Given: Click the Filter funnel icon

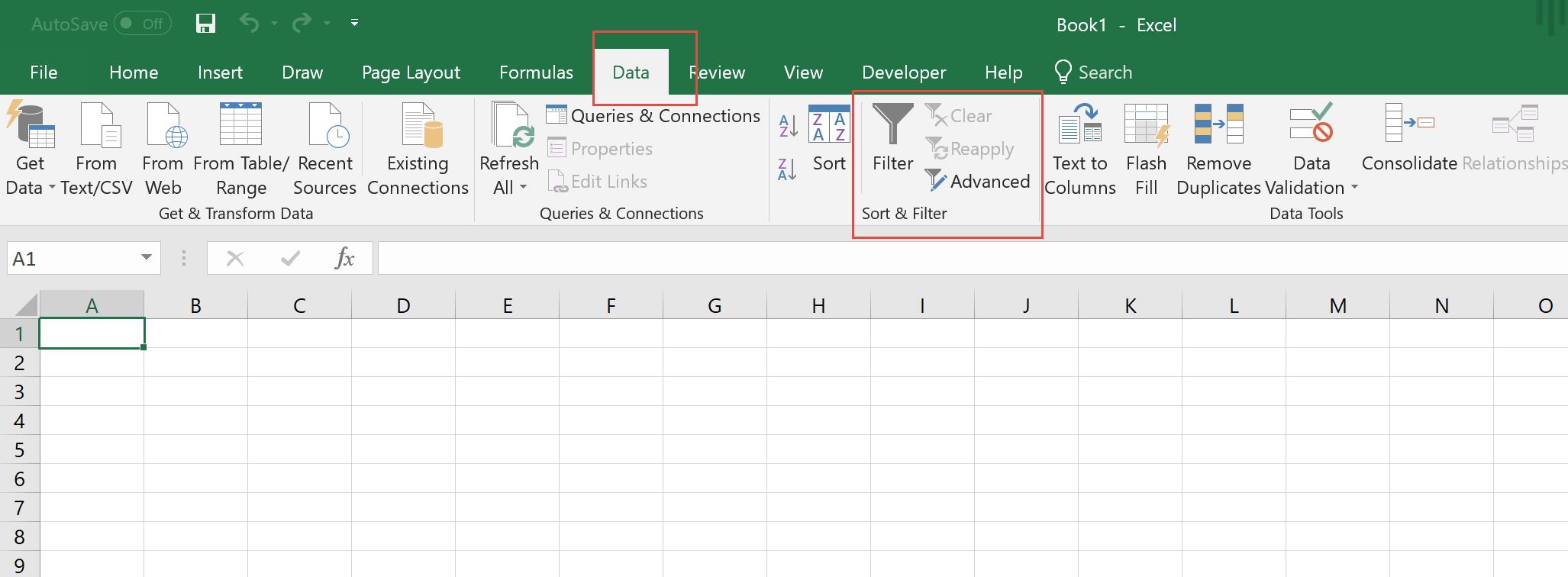Looking at the screenshot, I should tap(892, 126).
